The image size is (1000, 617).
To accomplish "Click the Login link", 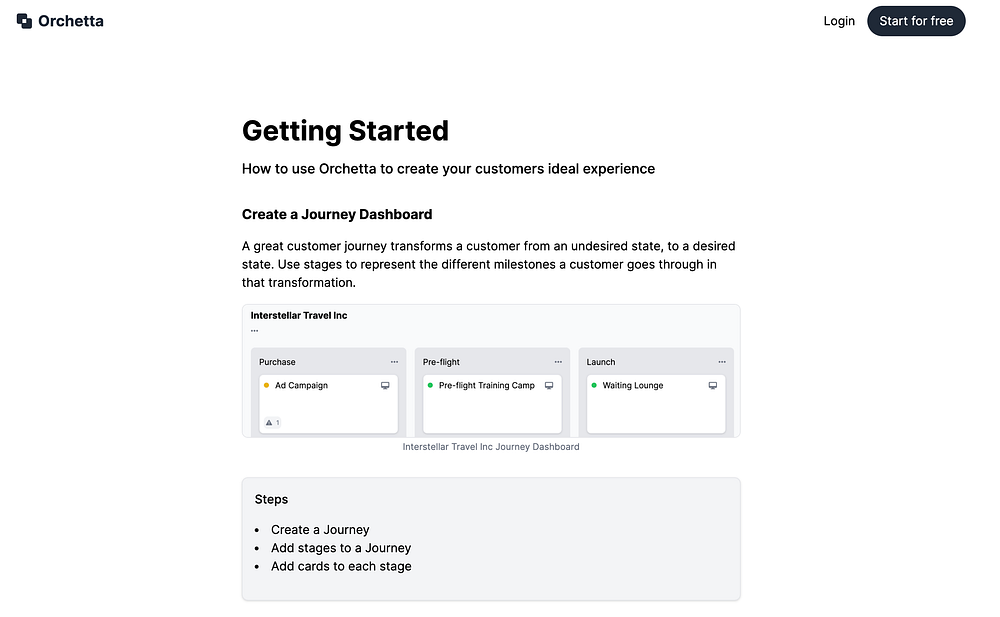I will (839, 21).
